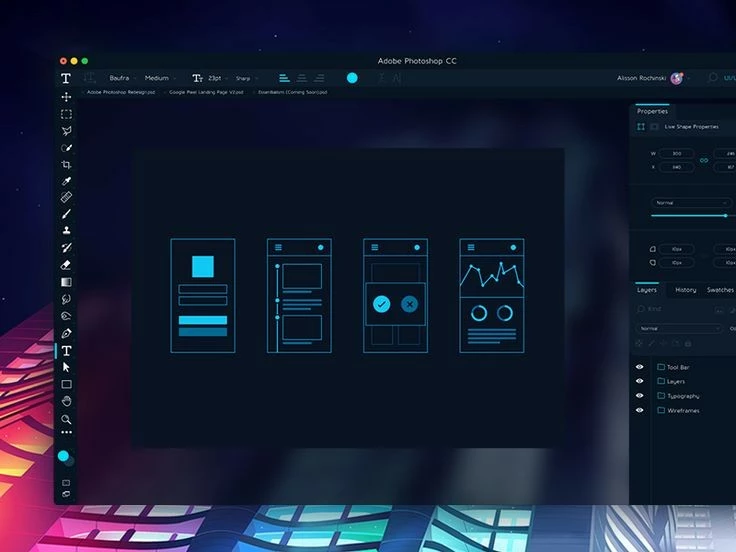Switch to Adobe Photoshop Redesign document tab
Image resolution: width=736 pixels, height=552 pixels.
pyautogui.click(x=121, y=92)
